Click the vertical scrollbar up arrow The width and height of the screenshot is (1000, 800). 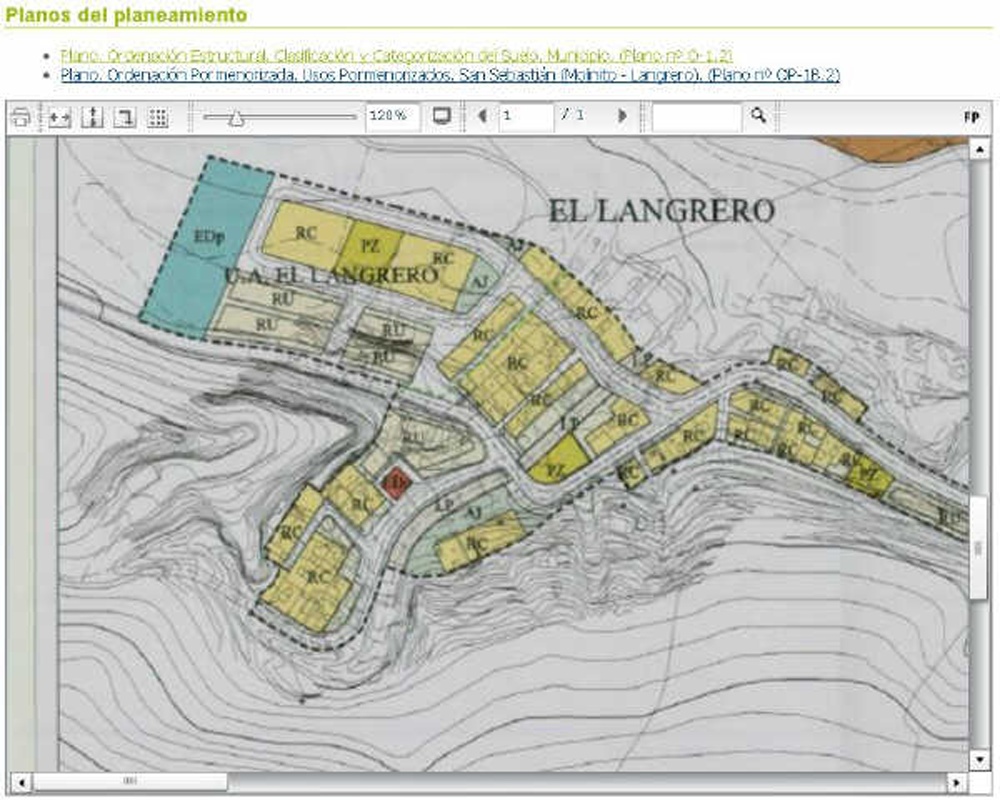(x=980, y=148)
